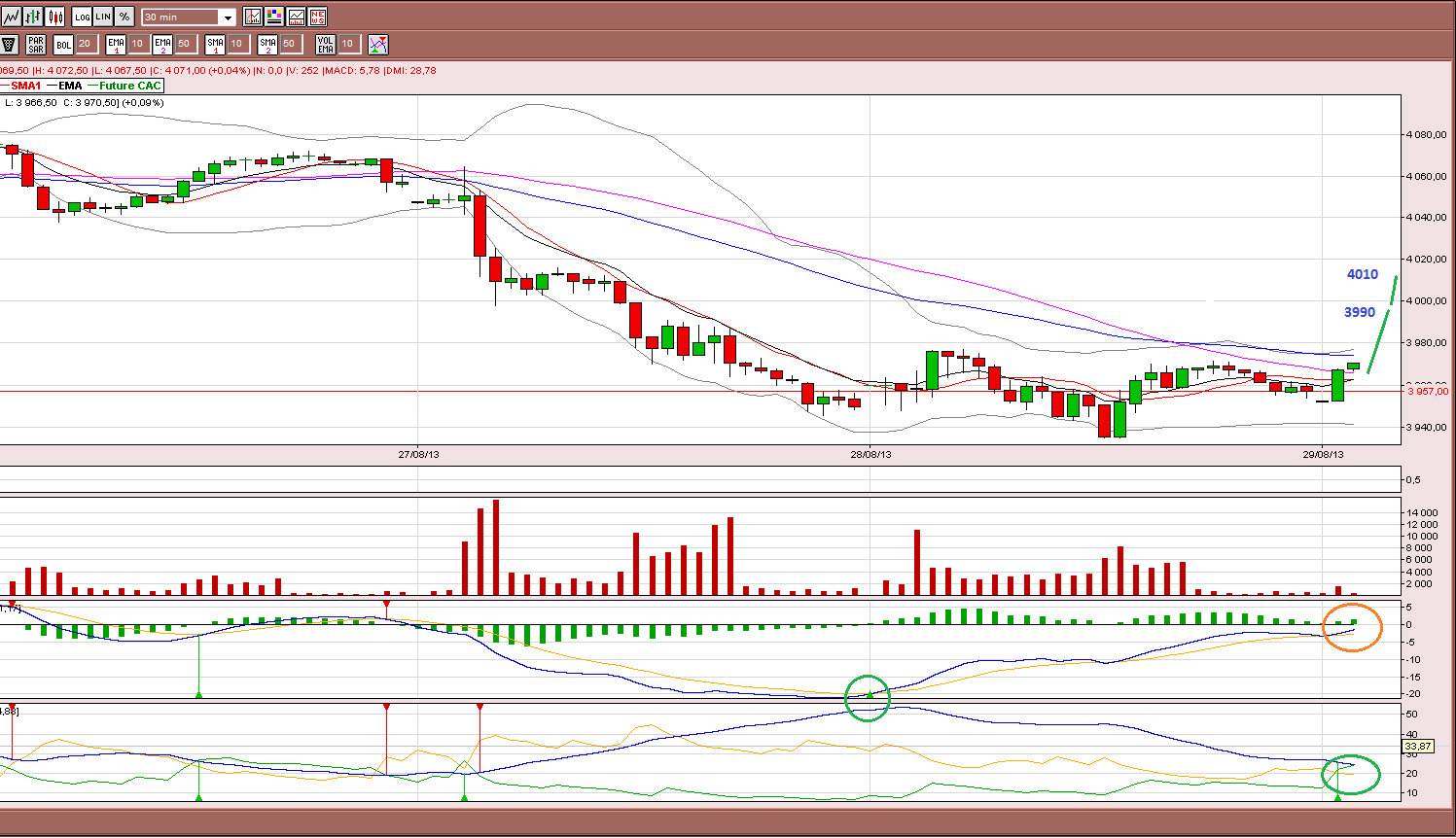This screenshot has height=838, width=1456.
Task: Toggle the EMA 1 moving average
Action: 116,44
